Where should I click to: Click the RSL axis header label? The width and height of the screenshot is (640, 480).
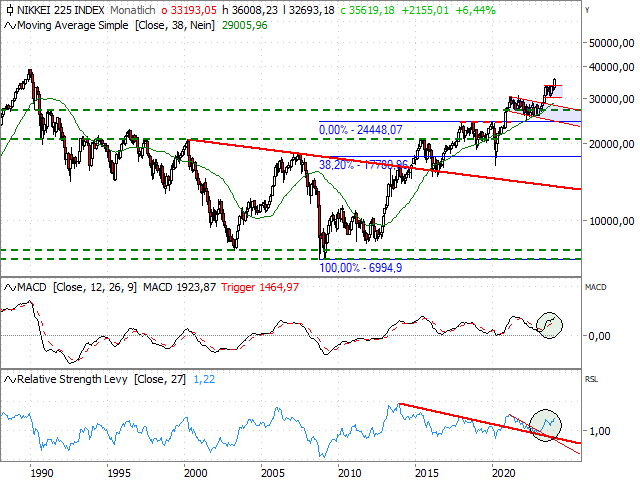(591, 380)
